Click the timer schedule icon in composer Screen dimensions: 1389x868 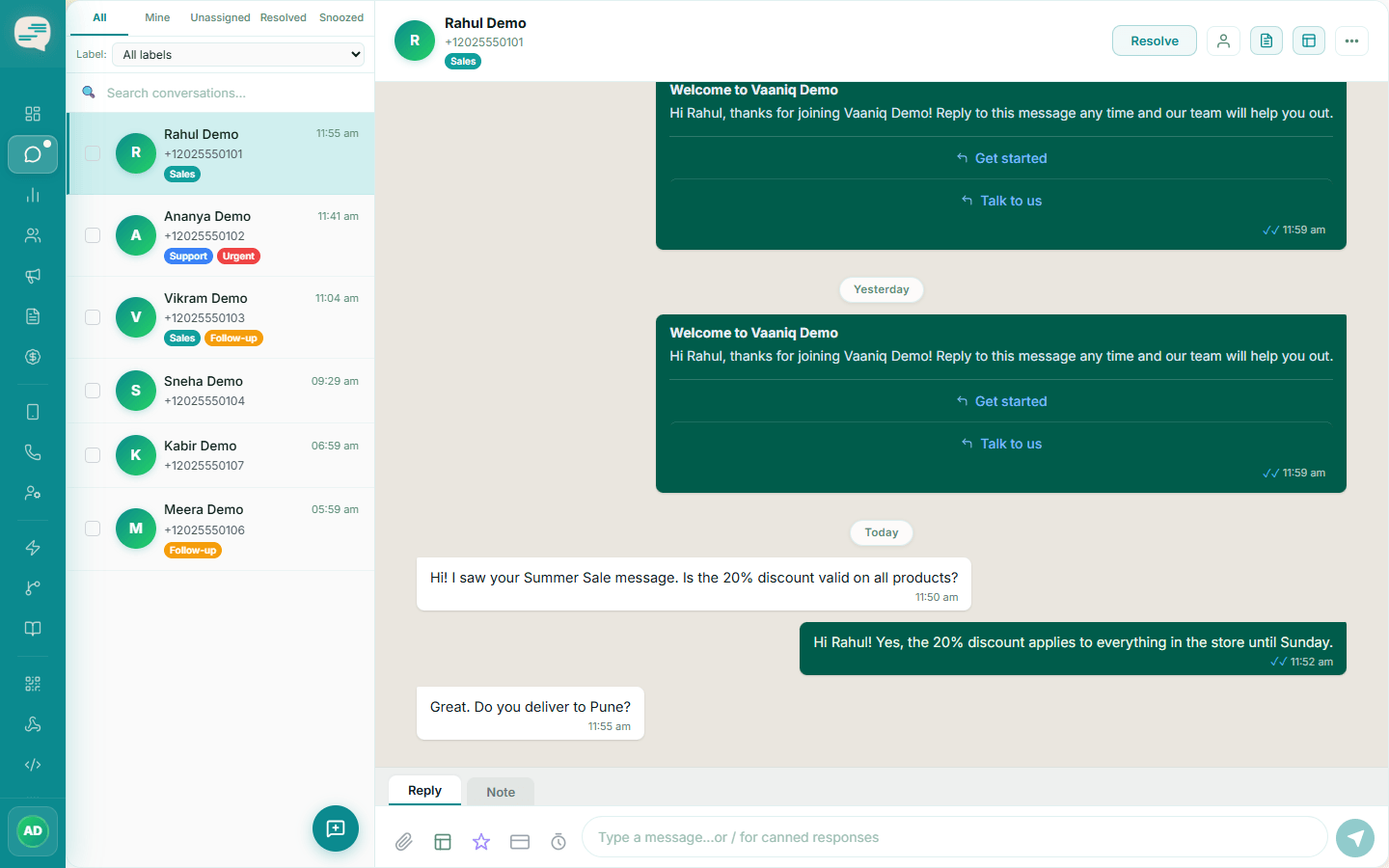558,842
